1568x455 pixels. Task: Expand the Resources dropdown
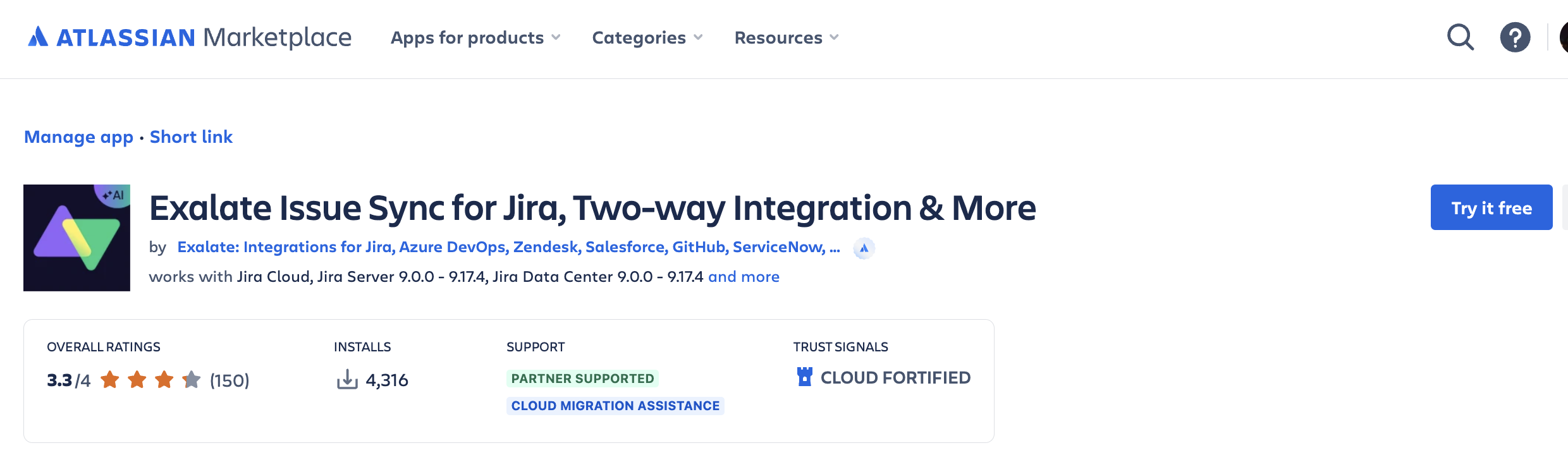787,38
